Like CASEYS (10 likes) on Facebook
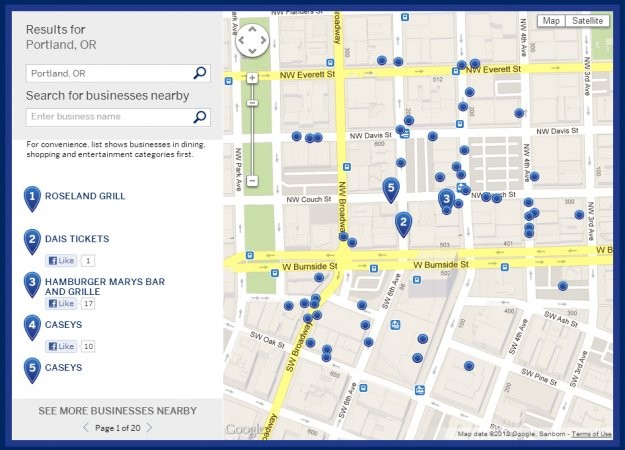625x450 pixels. tap(61, 346)
